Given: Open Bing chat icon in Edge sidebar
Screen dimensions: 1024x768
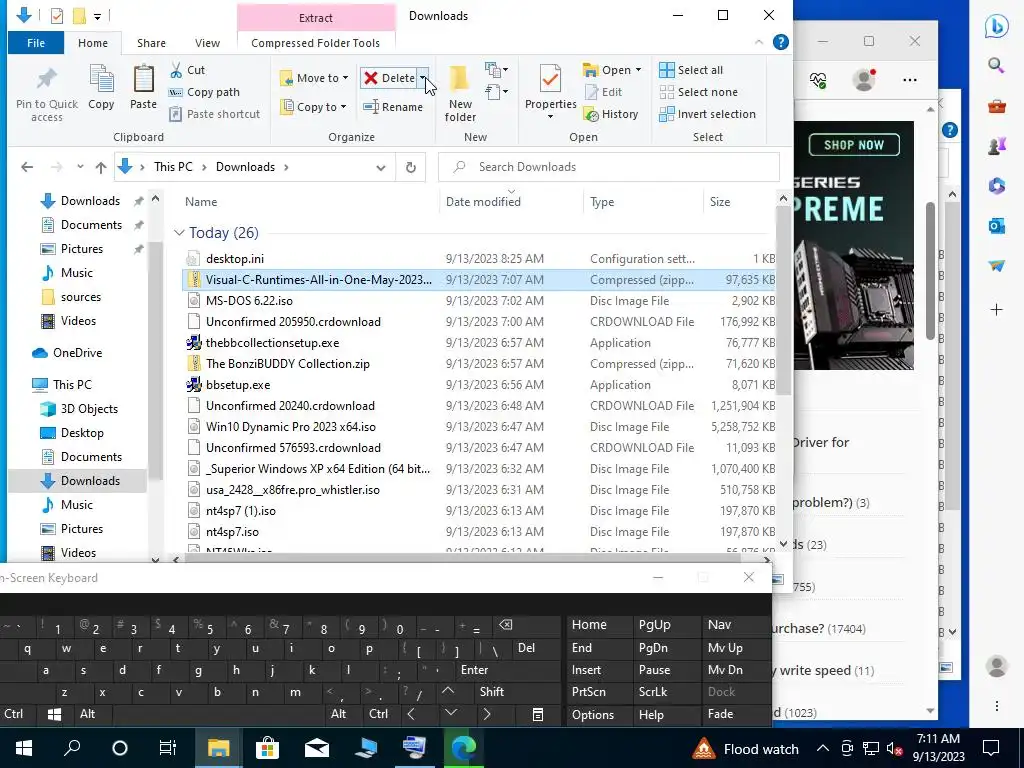Looking at the screenshot, I should tap(997, 25).
